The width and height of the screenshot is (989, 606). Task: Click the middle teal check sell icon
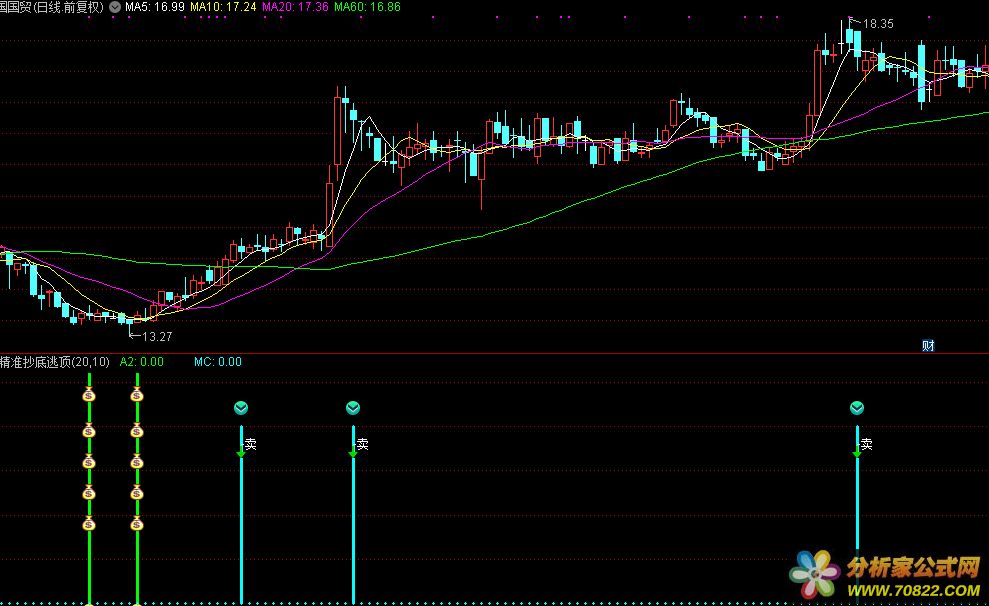point(353,408)
